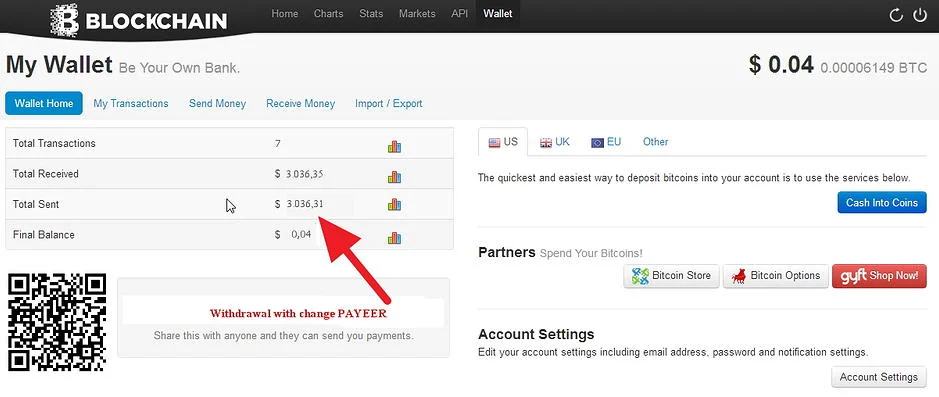Open chart icon for Final Balance

(x=394, y=238)
